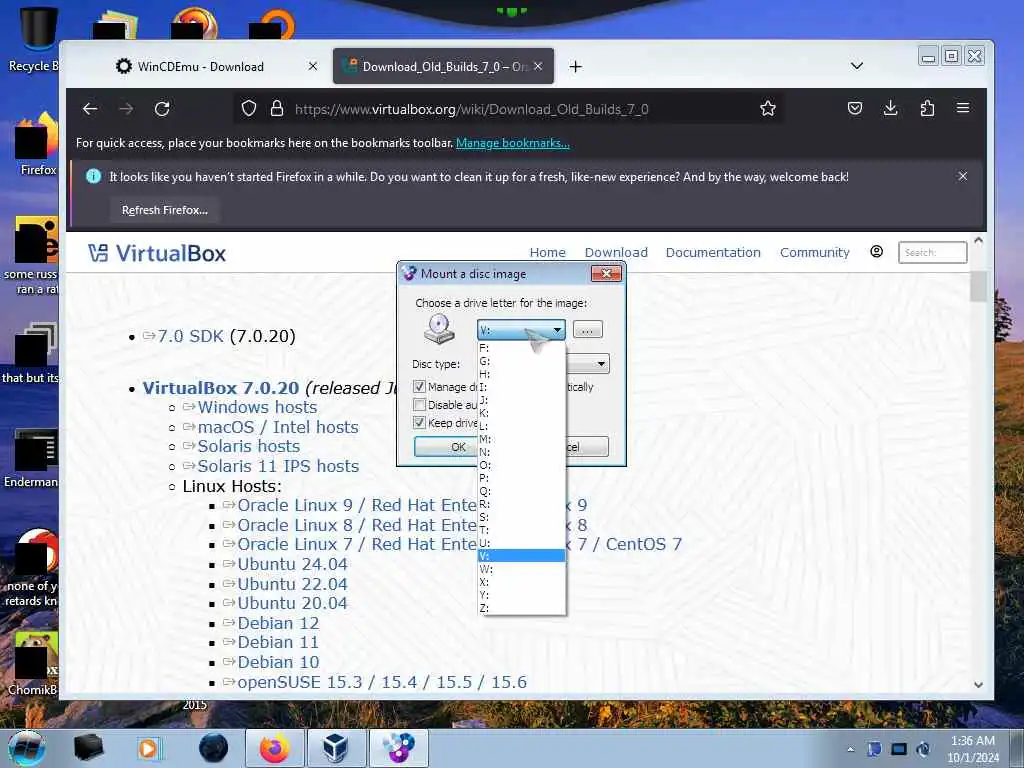Click OK in Mount a disc image

click(447, 447)
